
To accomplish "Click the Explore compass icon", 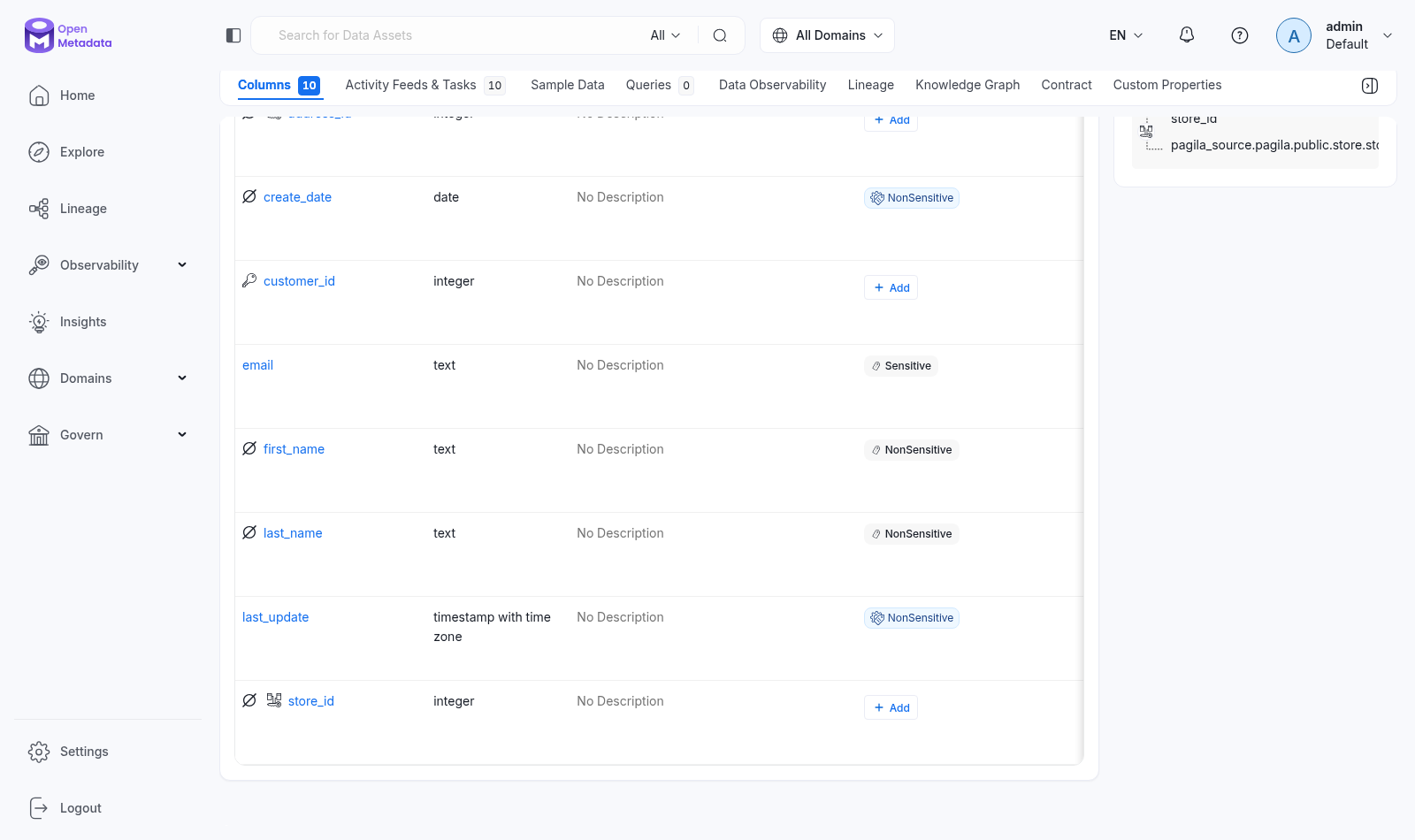I will [x=39, y=152].
